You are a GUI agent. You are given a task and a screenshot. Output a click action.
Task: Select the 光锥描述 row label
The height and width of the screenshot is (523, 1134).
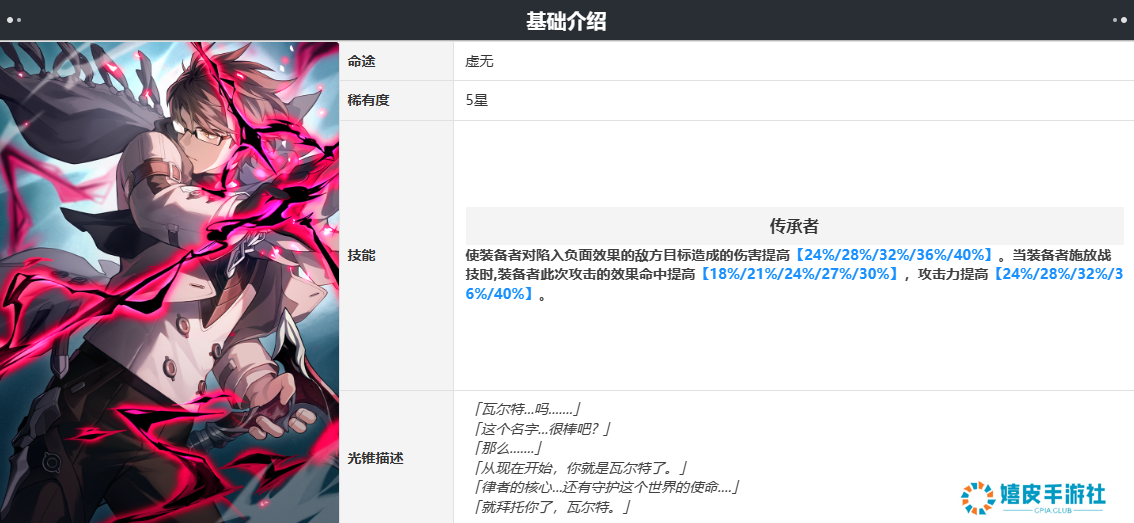375,457
